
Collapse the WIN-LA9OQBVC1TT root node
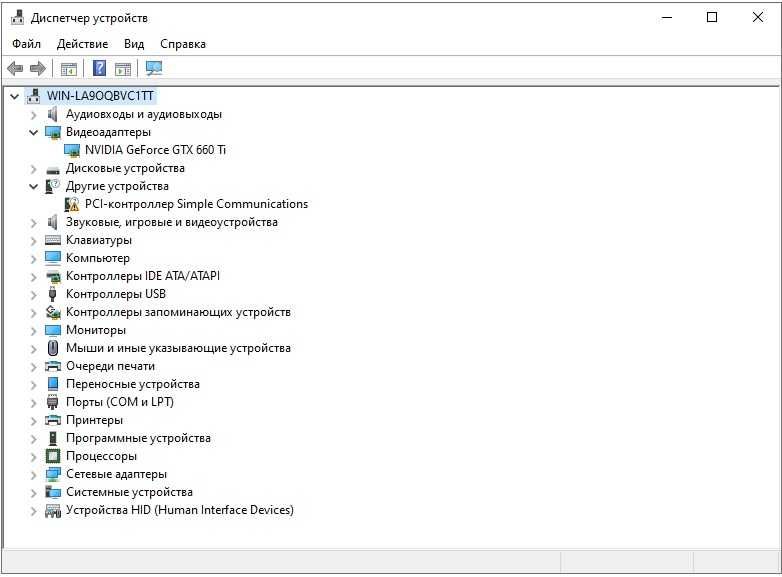coord(14,96)
